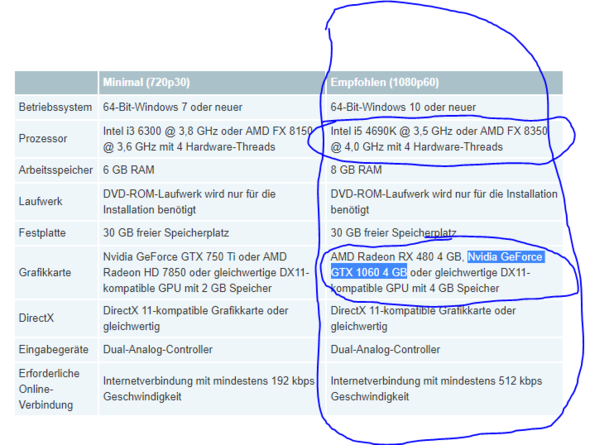
Task: Select the 'Betriebssystem' row label
Action: 55,107
